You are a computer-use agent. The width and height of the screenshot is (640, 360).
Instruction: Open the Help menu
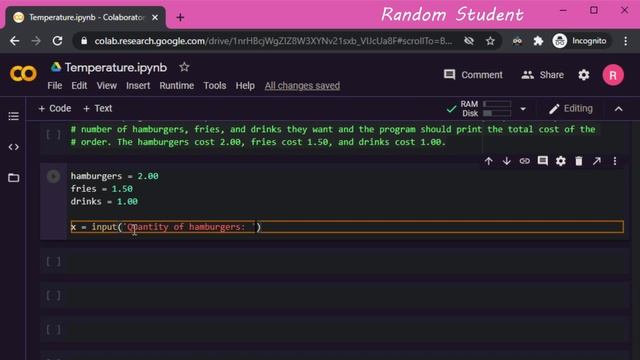click(245, 86)
